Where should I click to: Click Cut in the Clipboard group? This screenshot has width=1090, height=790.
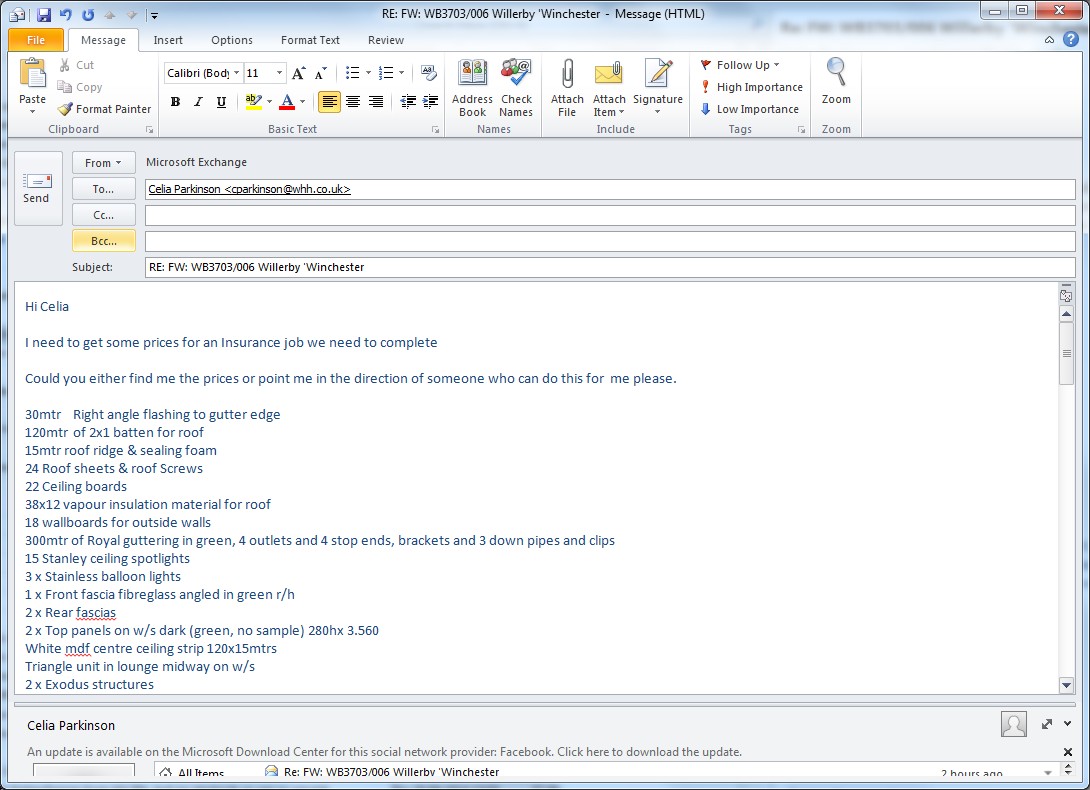coord(76,65)
